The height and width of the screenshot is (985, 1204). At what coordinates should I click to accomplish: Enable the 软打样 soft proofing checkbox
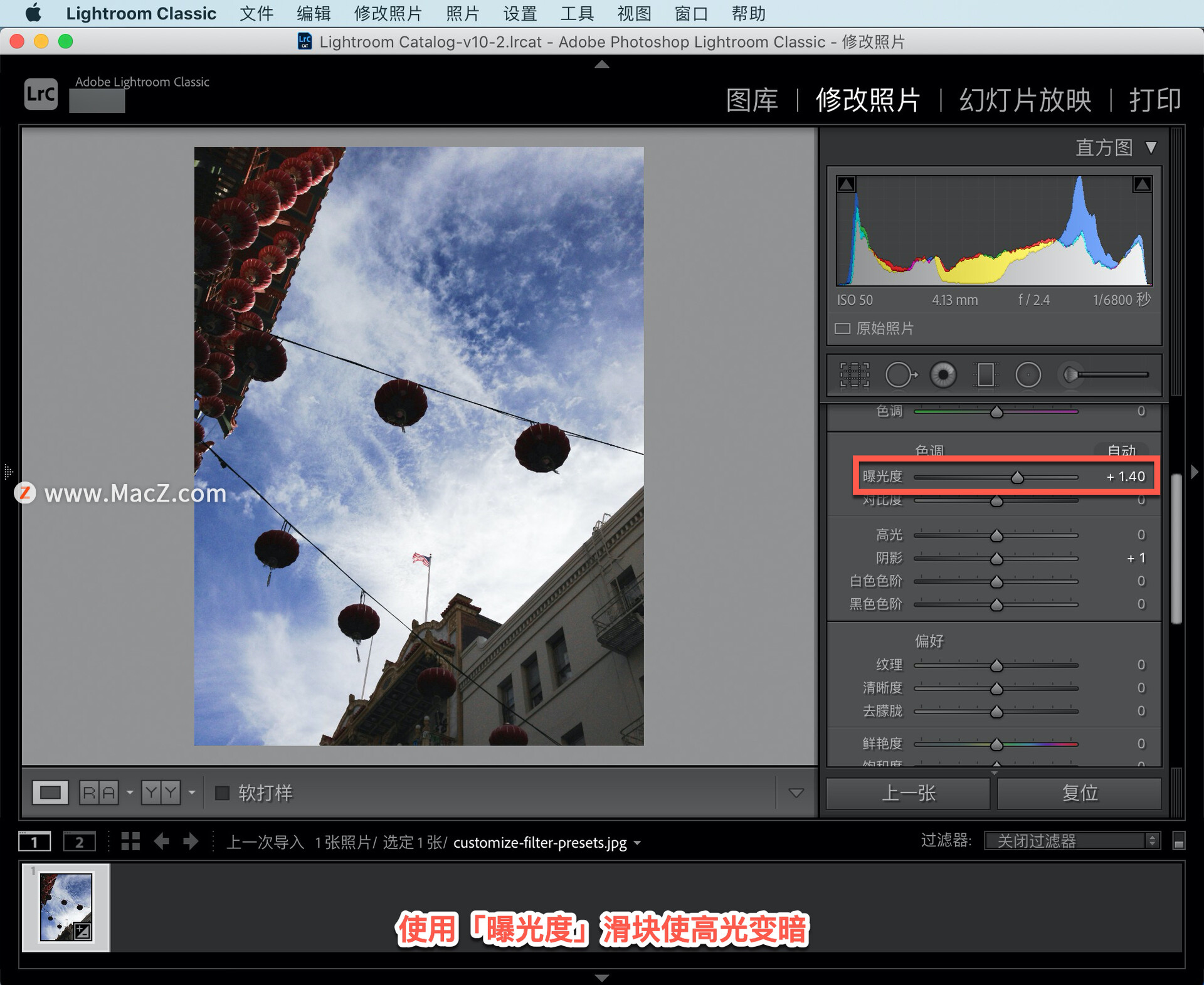(222, 793)
